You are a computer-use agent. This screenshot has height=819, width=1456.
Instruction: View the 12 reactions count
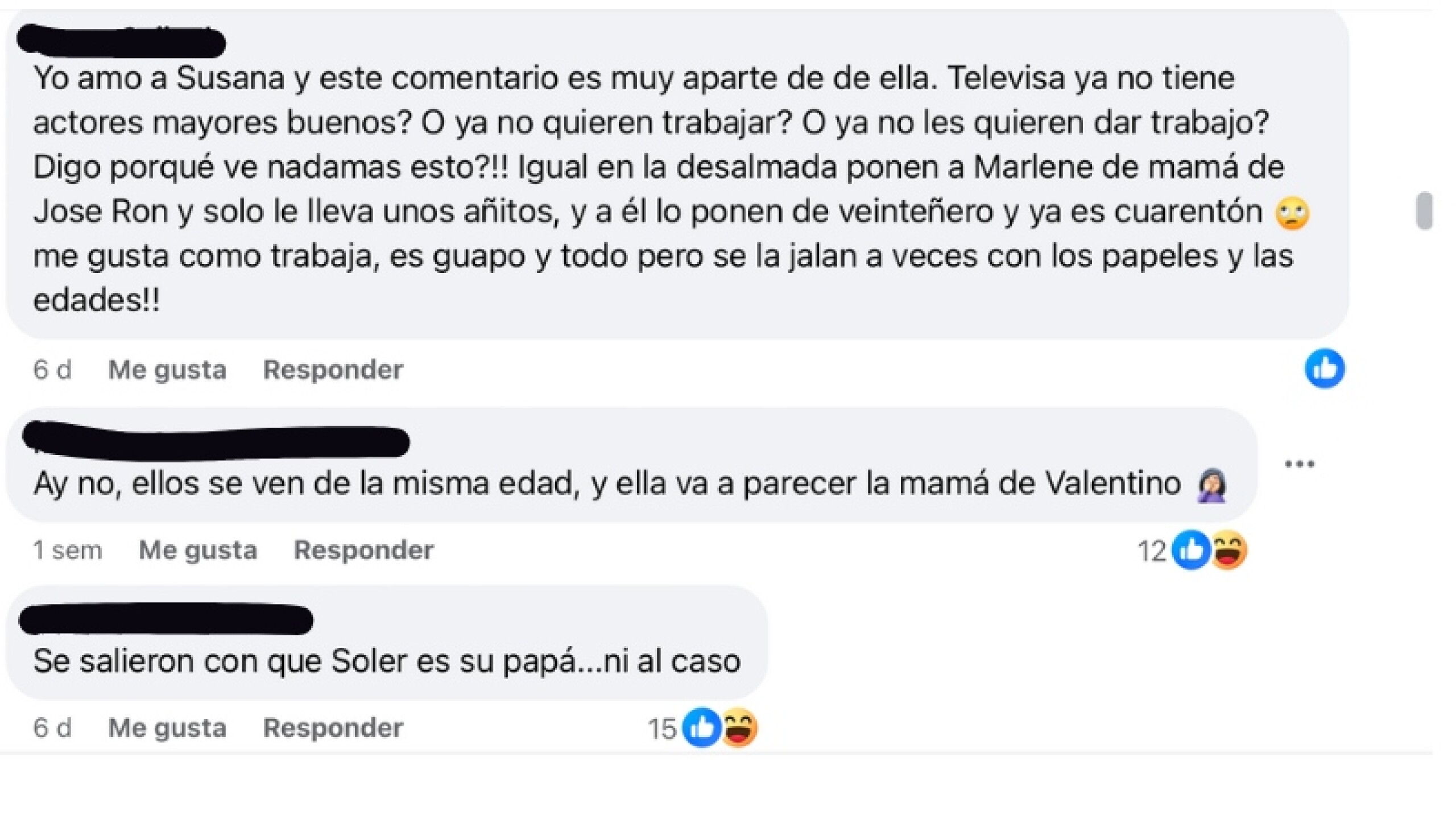tap(1152, 551)
